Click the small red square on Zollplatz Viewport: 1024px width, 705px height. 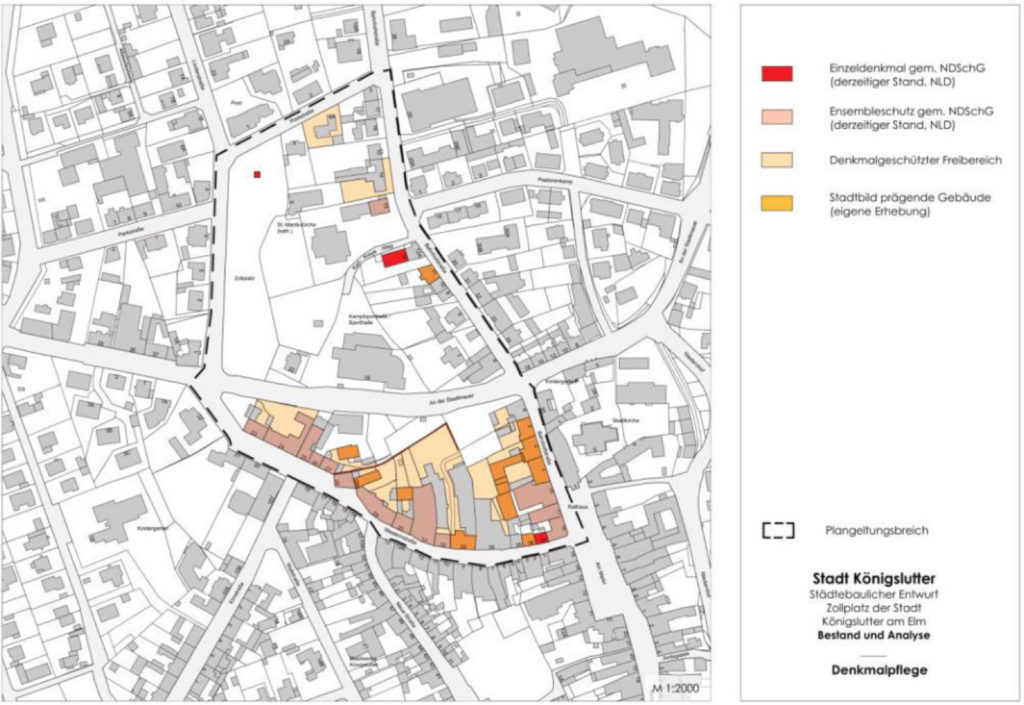(257, 175)
